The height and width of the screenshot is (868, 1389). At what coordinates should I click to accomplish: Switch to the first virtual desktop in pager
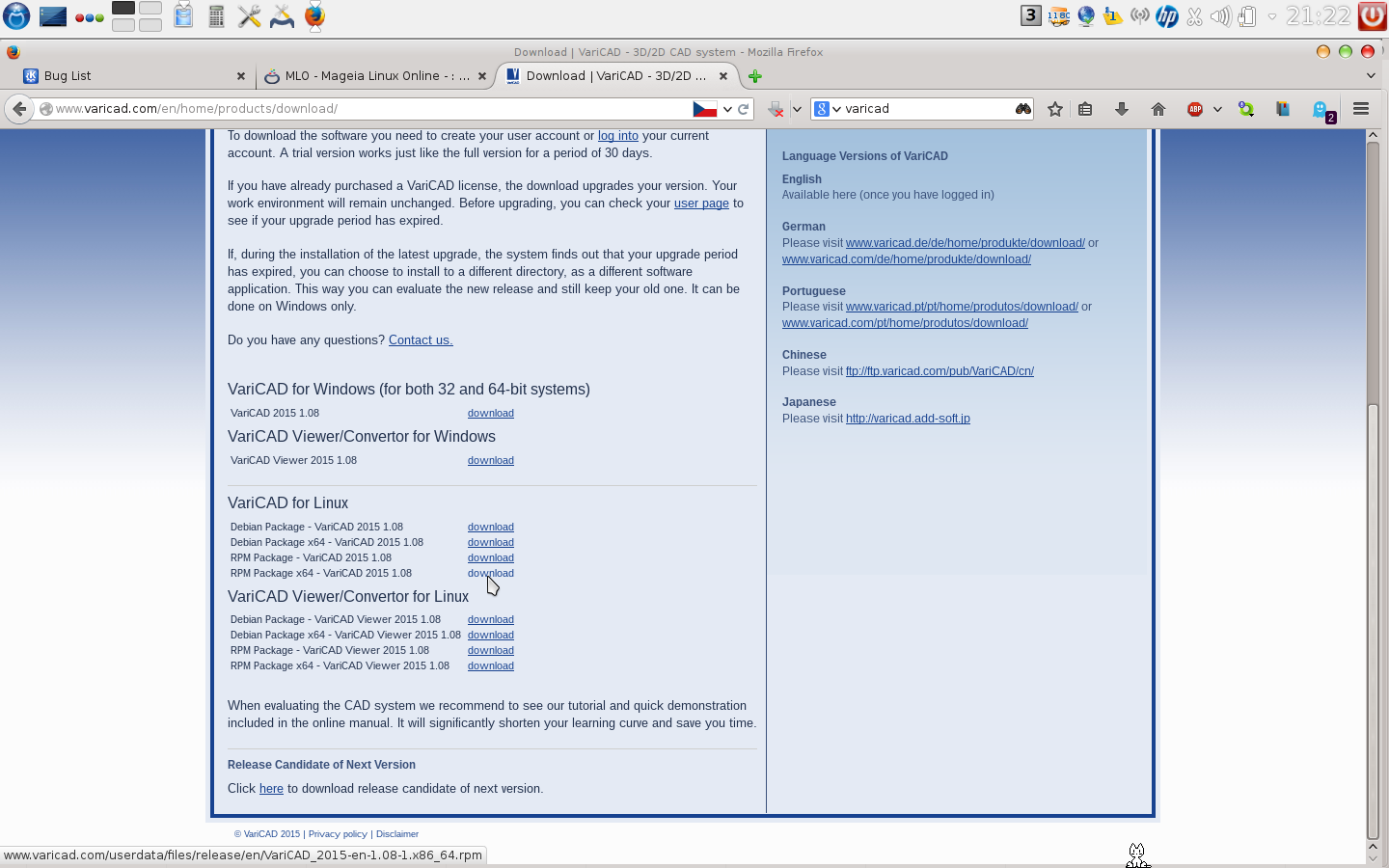[123, 9]
